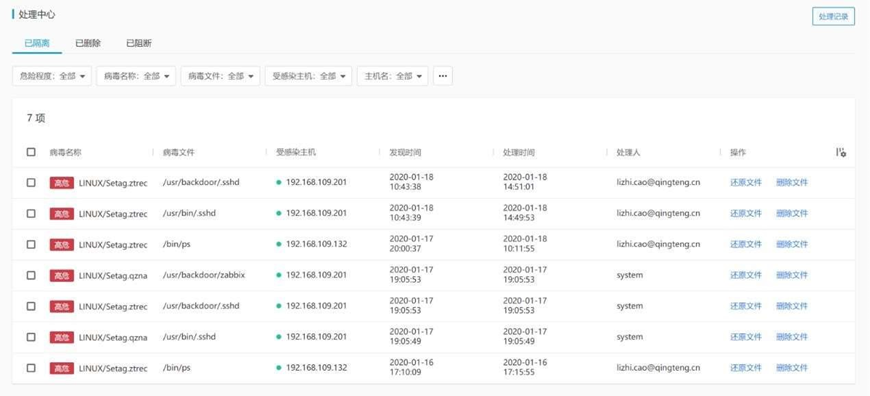The width and height of the screenshot is (870, 396).
Task: Click the green status dot in the first row
Action: (x=279, y=182)
